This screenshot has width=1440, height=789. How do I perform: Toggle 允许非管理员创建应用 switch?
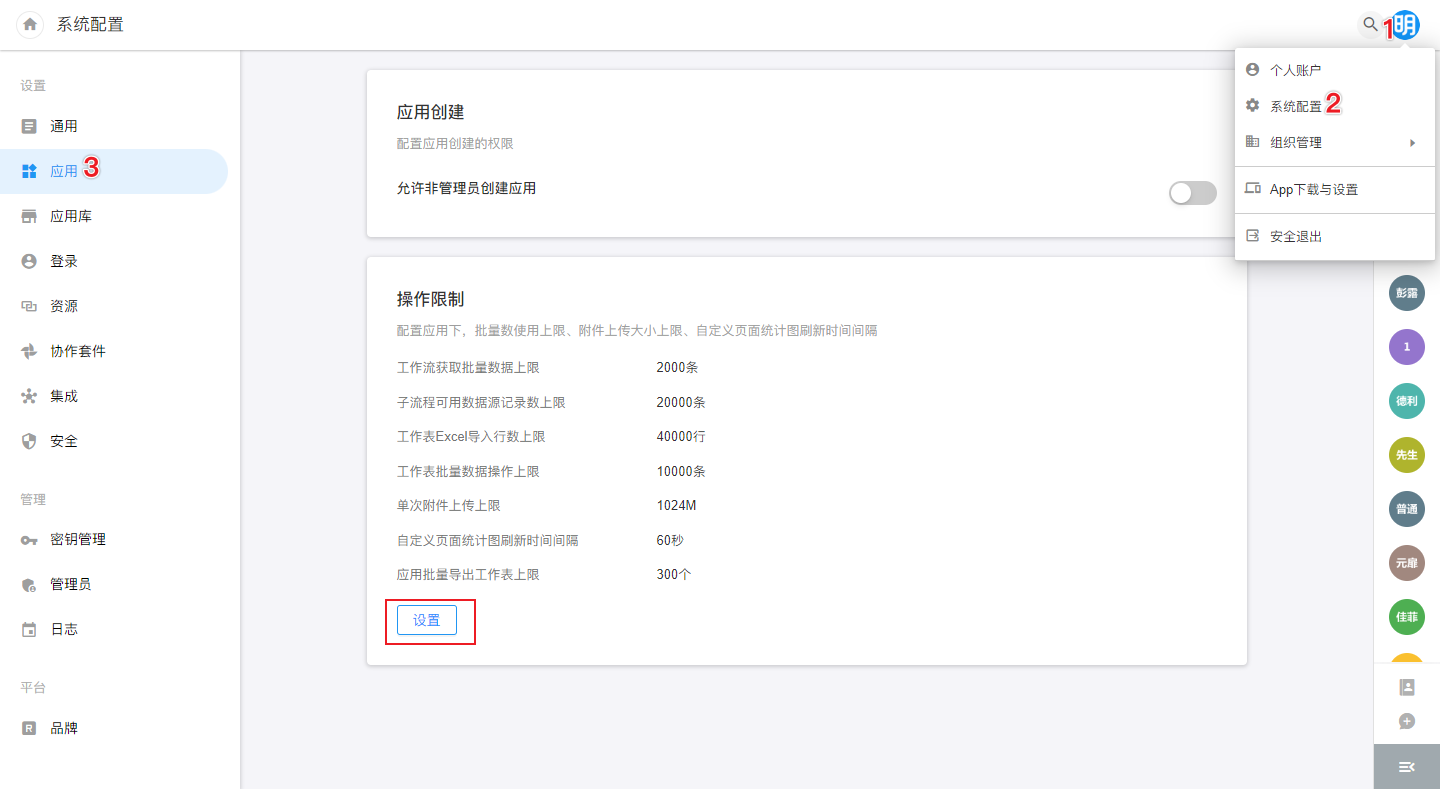(1192, 193)
